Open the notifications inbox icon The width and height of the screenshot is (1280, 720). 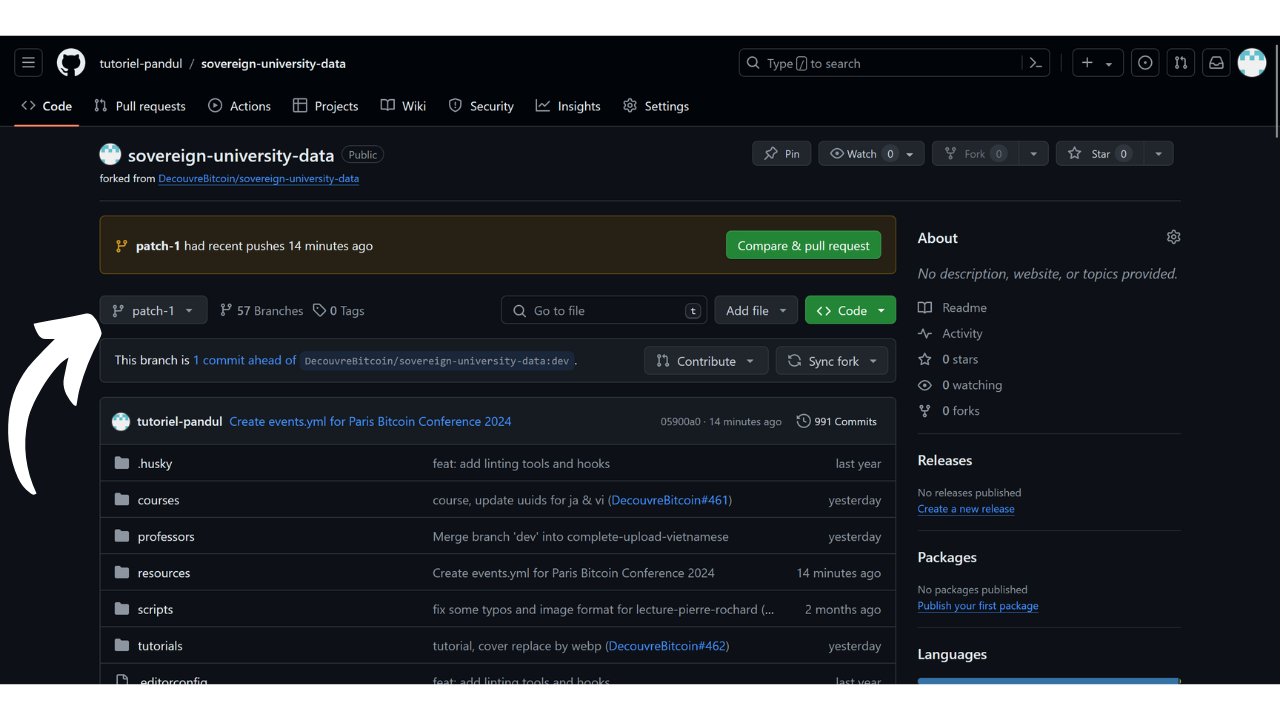[1216, 63]
